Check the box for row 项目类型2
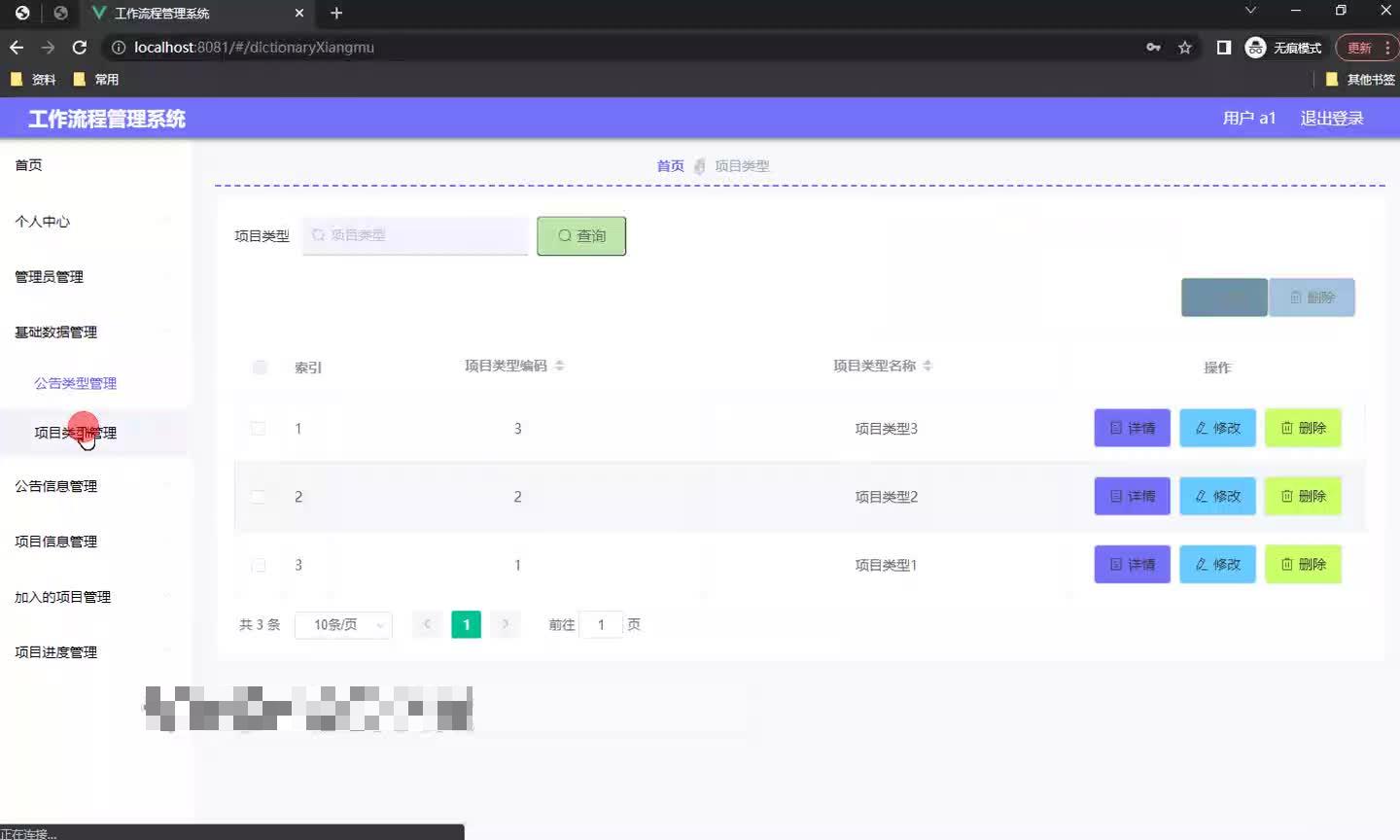The height and width of the screenshot is (840, 1400). pos(258,496)
